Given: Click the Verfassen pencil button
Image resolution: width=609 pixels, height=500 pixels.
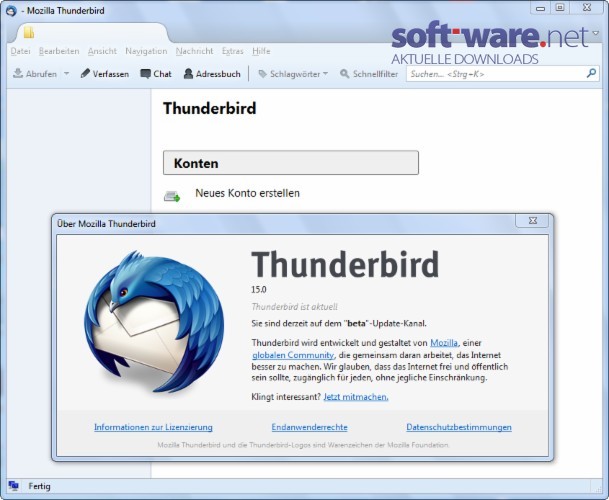Looking at the screenshot, I should pyautogui.click(x=104, y=74).
